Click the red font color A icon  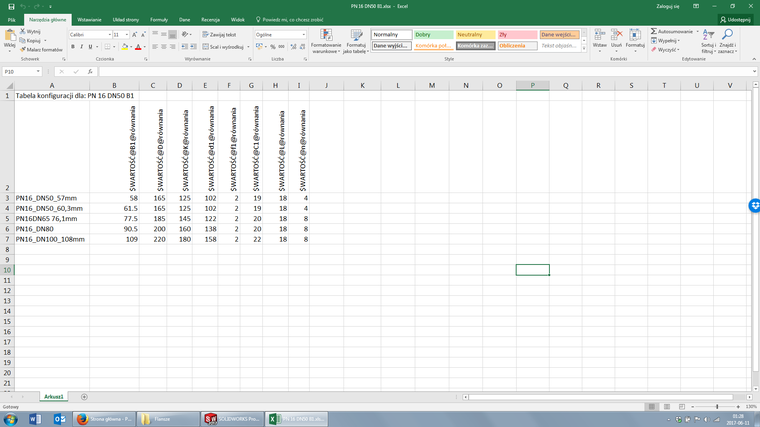138,47
